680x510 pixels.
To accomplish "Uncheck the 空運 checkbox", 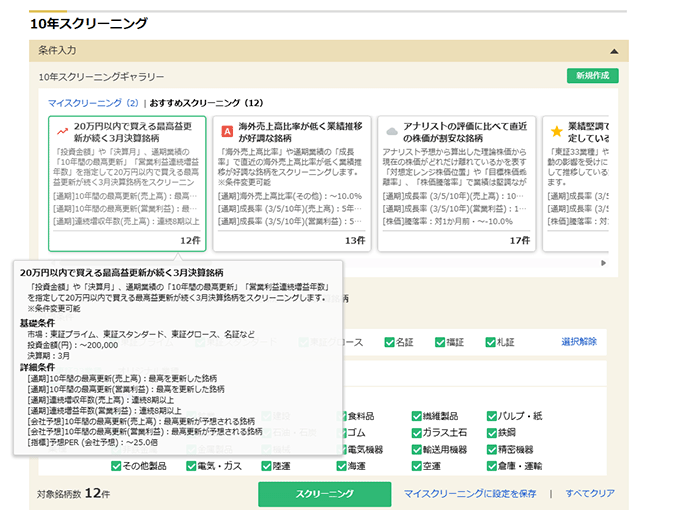I will tap(416, 466).
